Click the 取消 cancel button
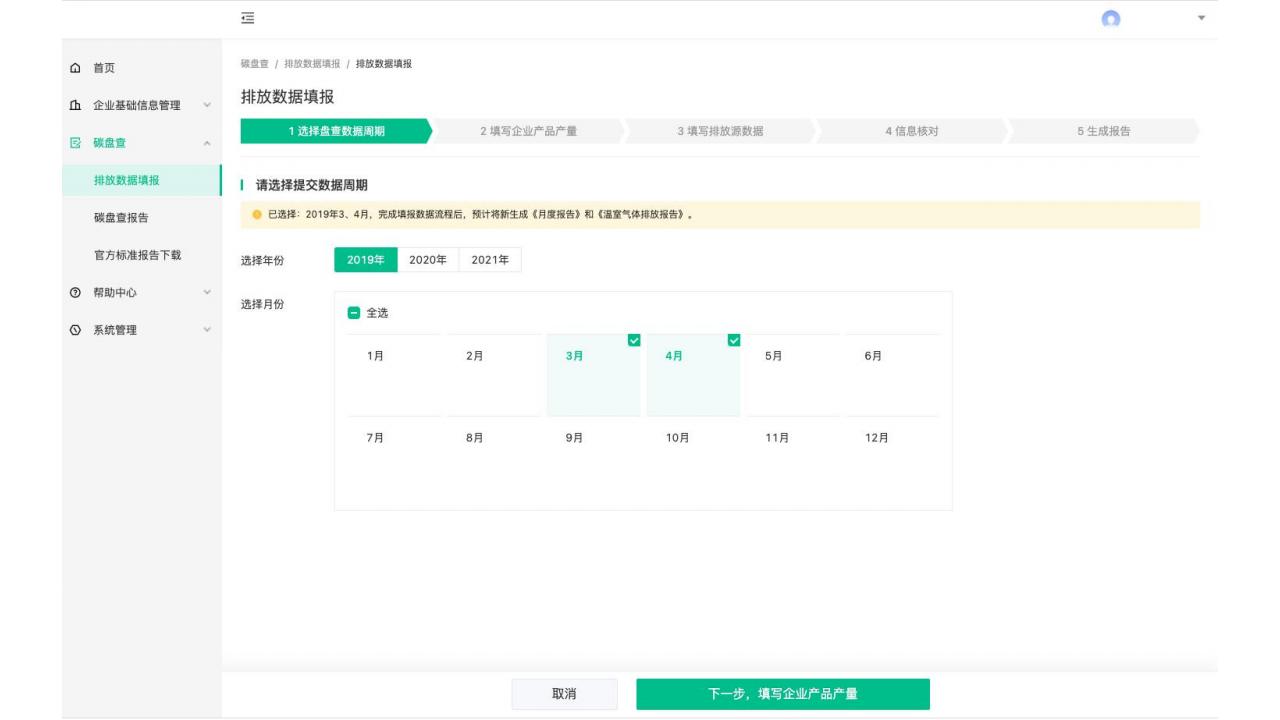The width and height of the screenshot is (1280, 720). 564,694
